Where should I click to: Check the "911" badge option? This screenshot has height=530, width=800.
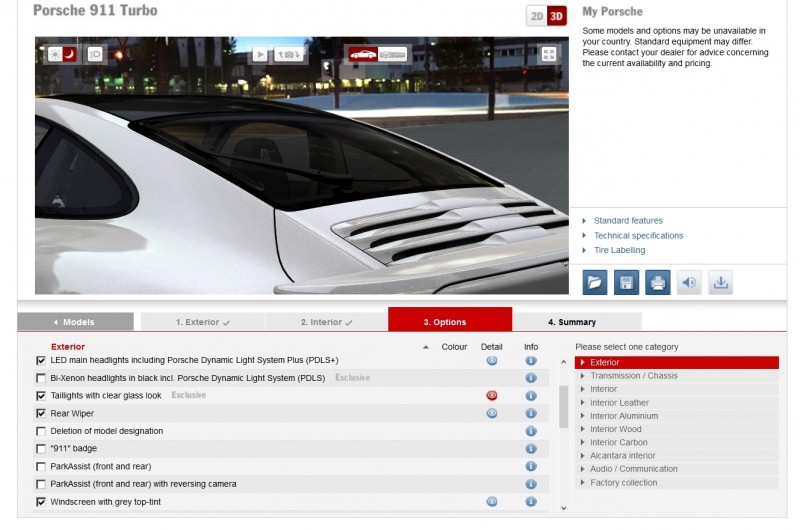[x=41, y=448]
